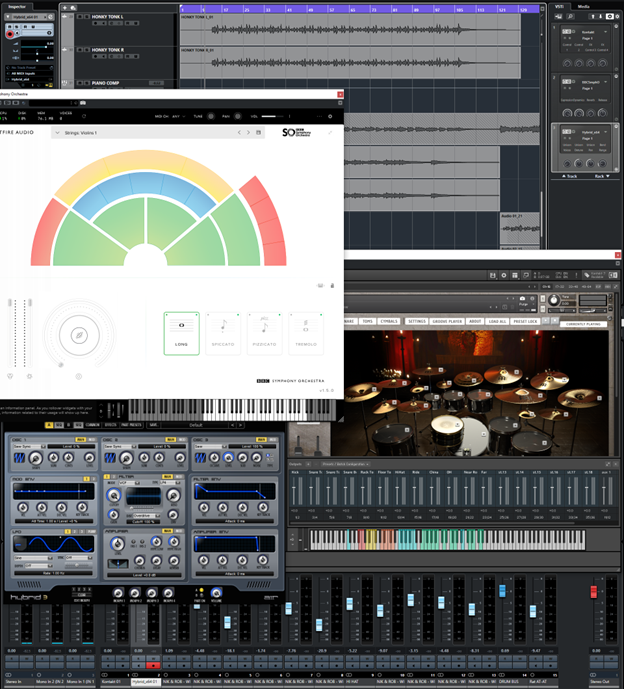624x689 pixels.
Task: Click the red record enable button in Inspector
Action: 10,34
